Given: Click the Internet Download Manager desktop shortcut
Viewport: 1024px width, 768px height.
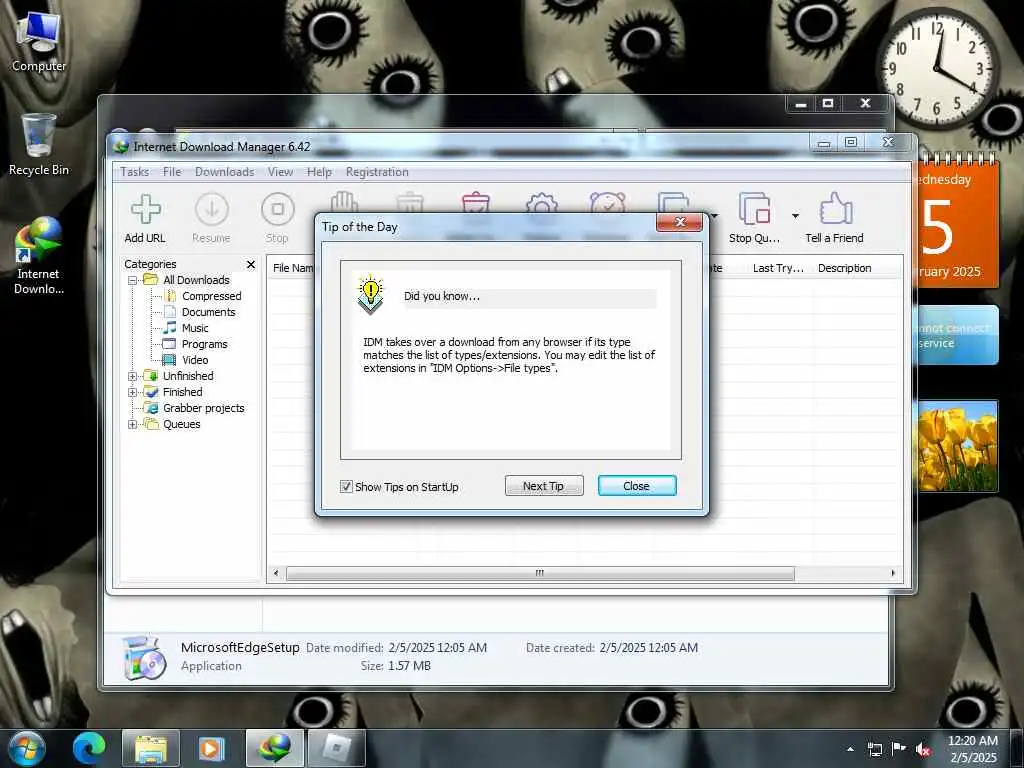Looking at the screenshot, I should point(39,256).
